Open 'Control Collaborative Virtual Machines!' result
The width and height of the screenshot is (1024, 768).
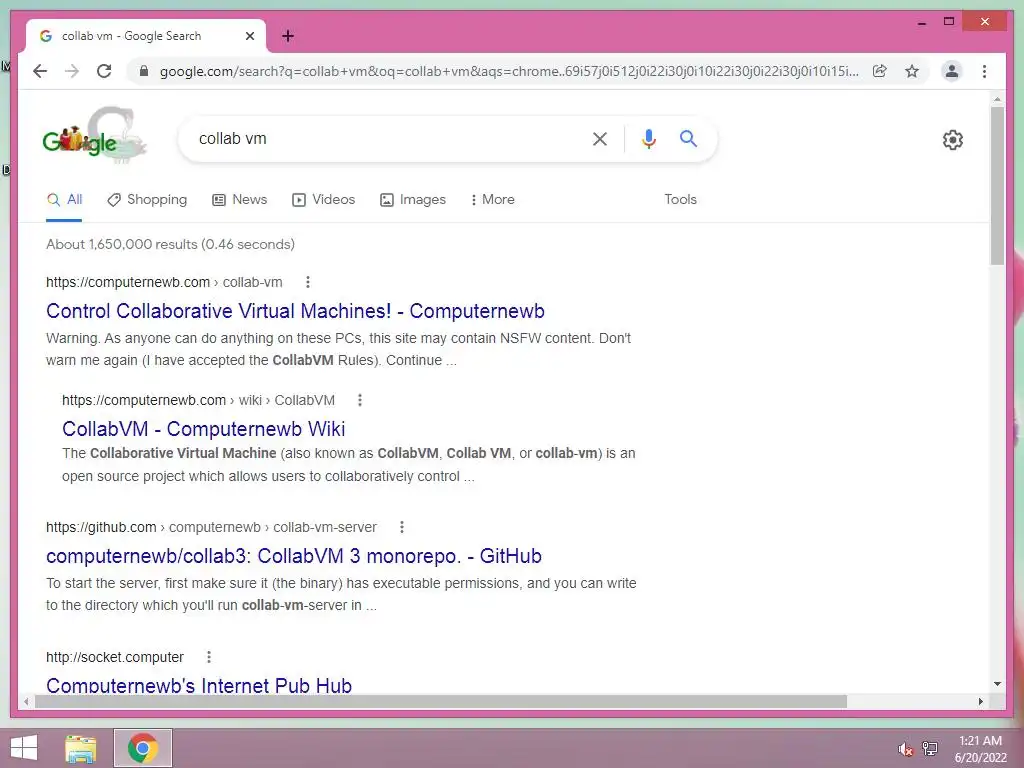[295, 311]
